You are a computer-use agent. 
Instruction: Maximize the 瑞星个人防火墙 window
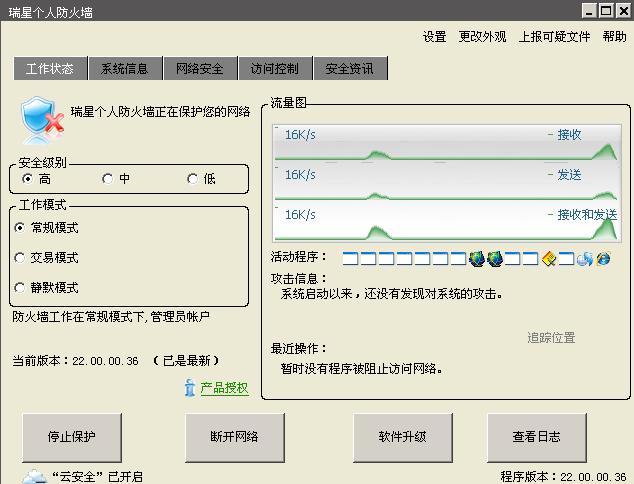tap(606, 11)
